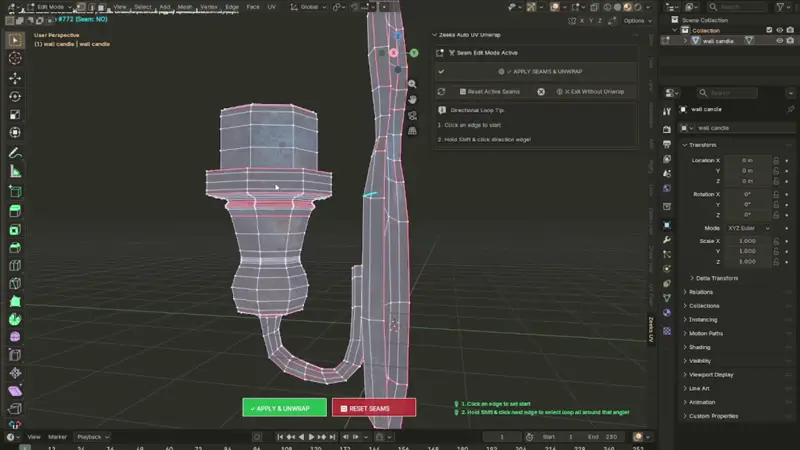Screen dimensions: 800x450
Task: Select the Annotate tool
Action: click(x=15, y=153)
